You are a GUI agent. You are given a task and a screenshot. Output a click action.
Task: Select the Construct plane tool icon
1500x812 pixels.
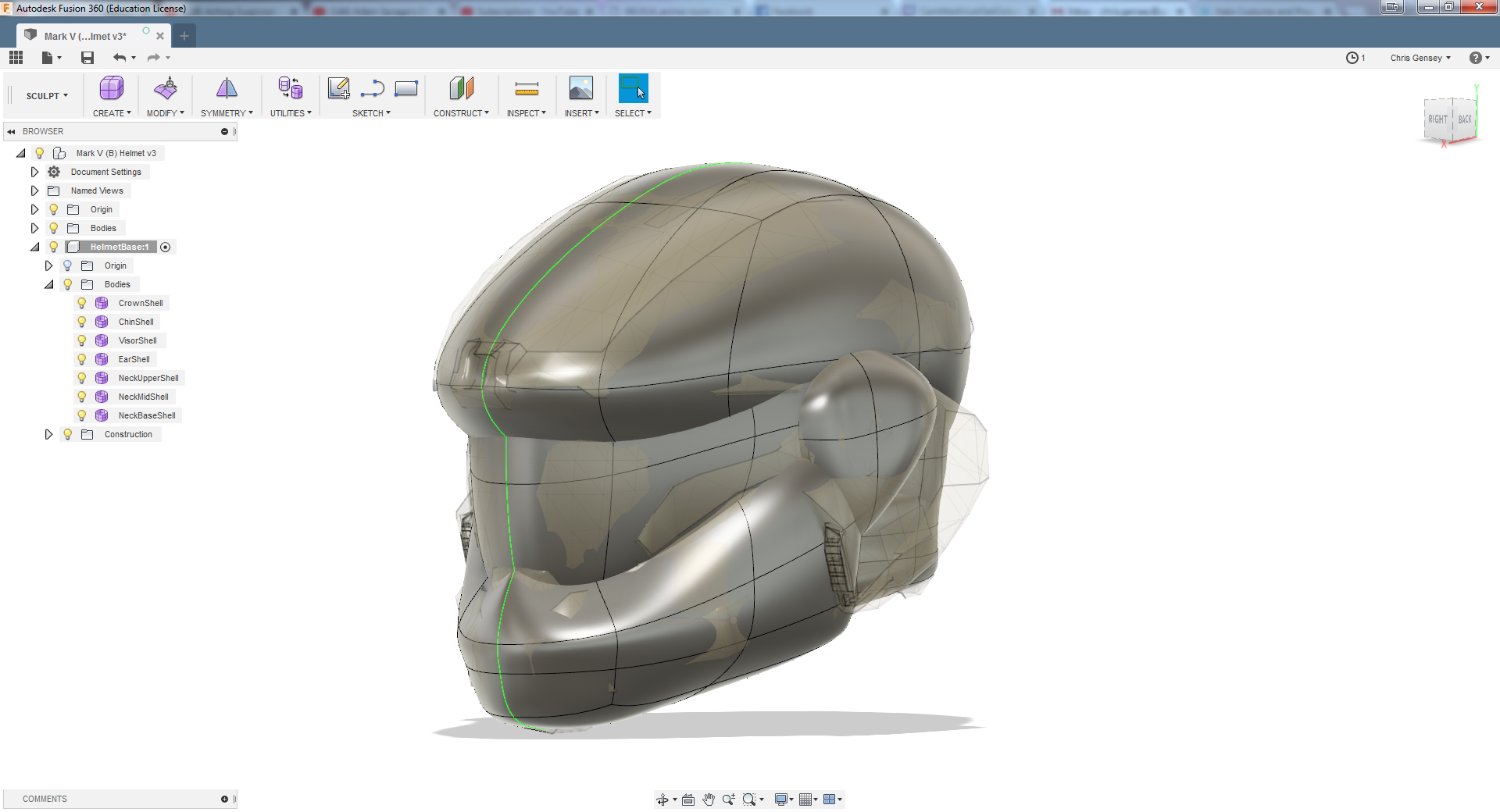pyautogui.click(x=462, y=88)
